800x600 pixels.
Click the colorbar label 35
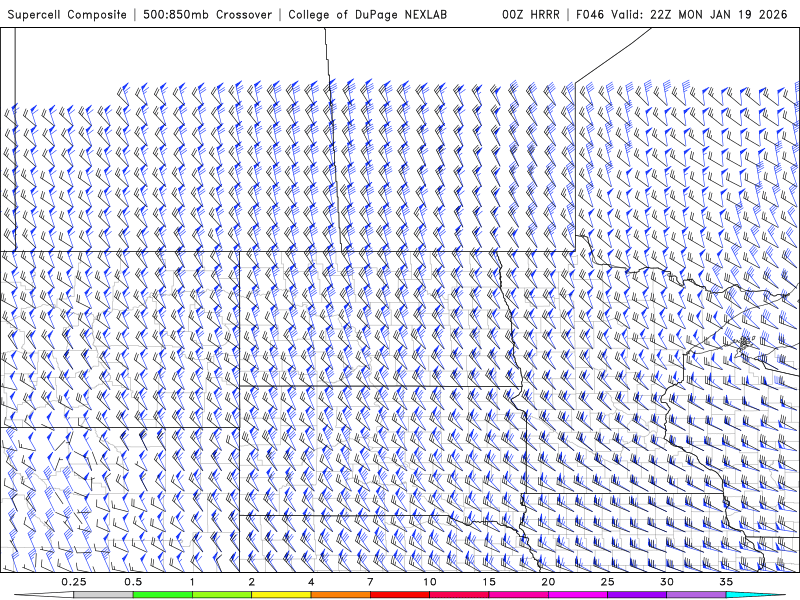(726, 582)
